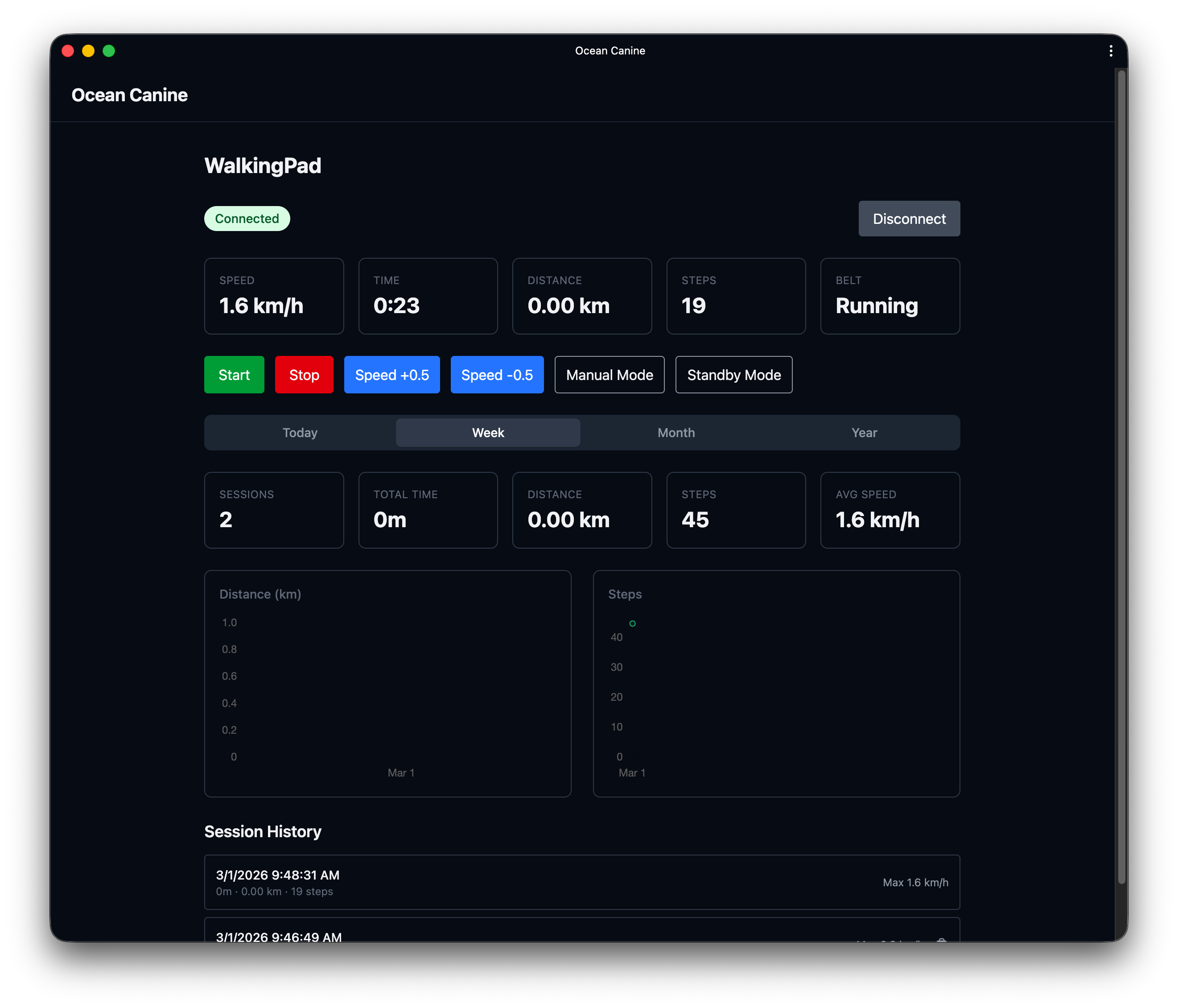
Task: Start the treadmill belt
Action: [x=234, y=375]
